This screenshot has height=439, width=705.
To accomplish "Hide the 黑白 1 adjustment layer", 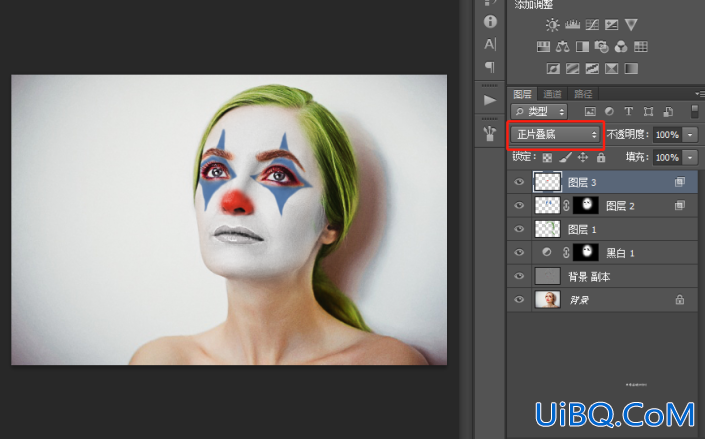I will point(519,252).
